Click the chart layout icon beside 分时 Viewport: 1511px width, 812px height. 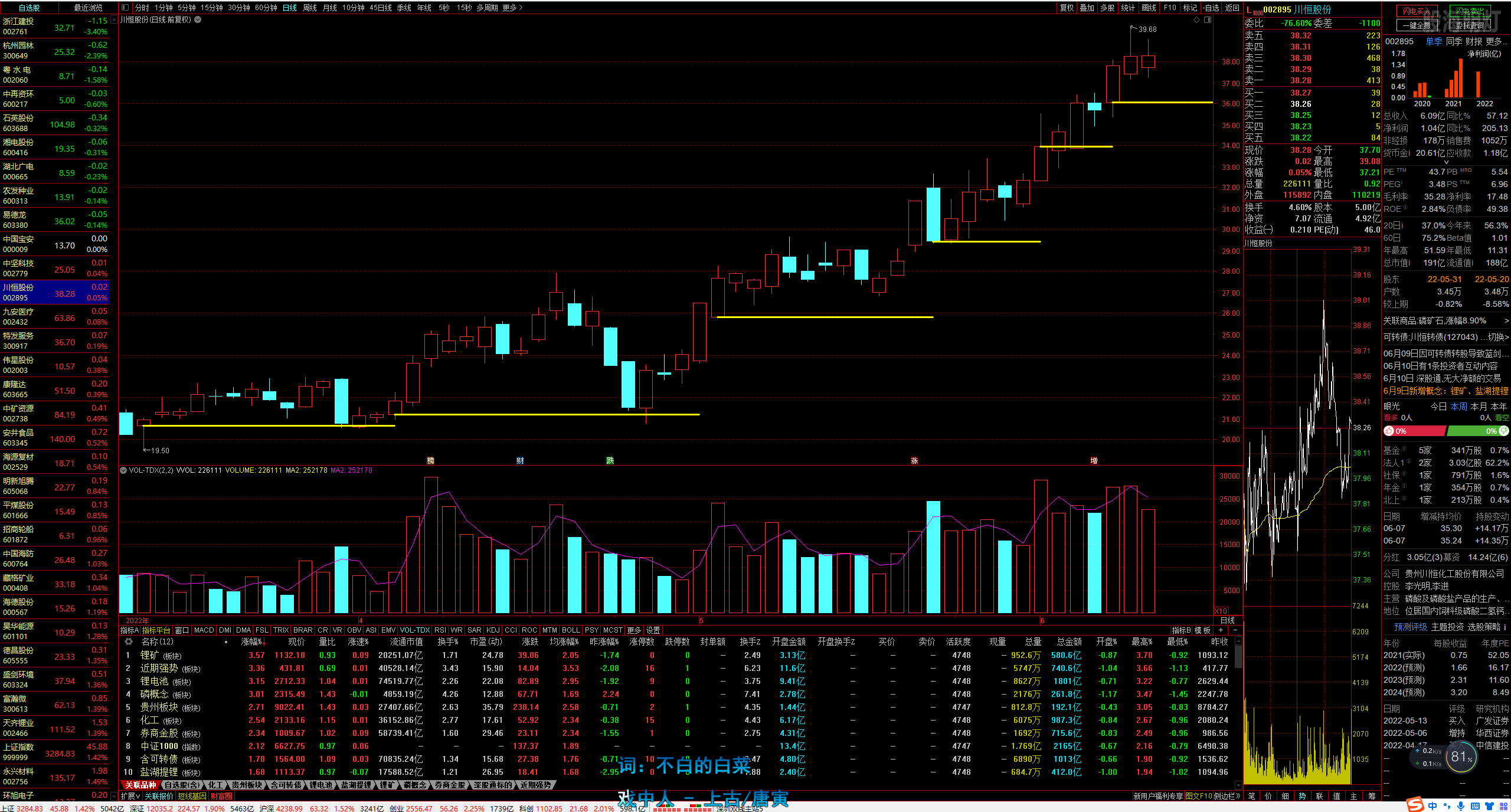pyautogui.click(x=125, y=8)
